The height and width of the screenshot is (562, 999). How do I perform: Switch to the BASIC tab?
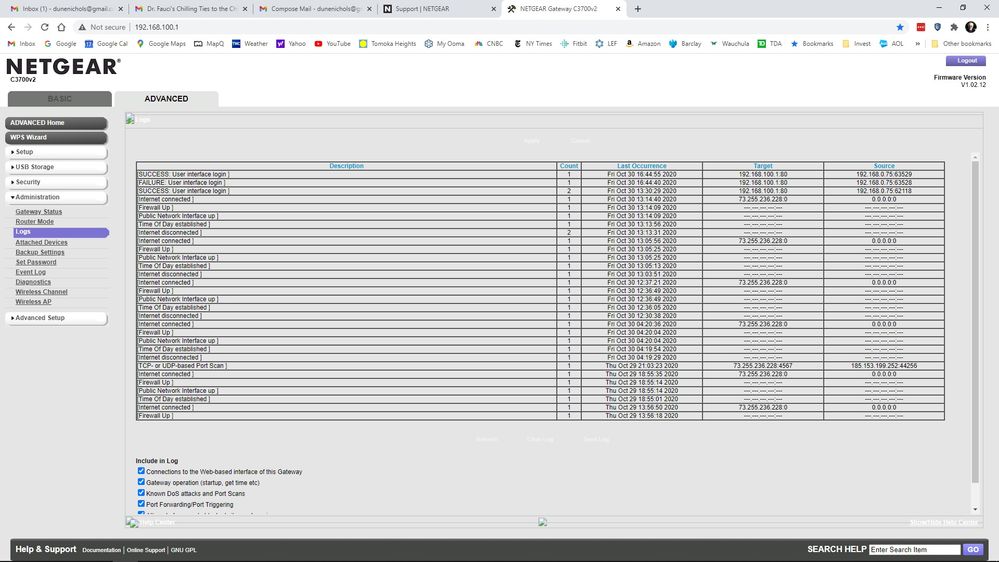60,99
